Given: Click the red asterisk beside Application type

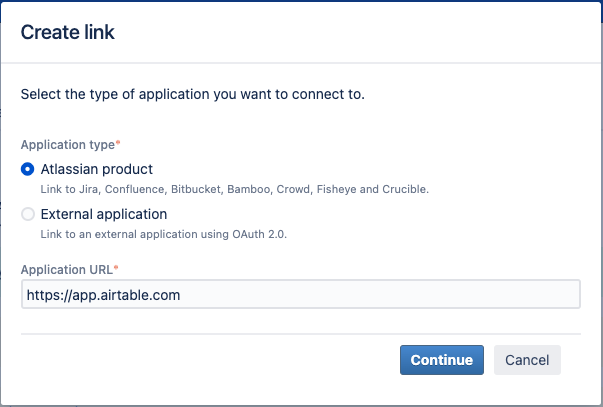Looking at the screenshot, I should pyautogui.click(x=118, y=143).
